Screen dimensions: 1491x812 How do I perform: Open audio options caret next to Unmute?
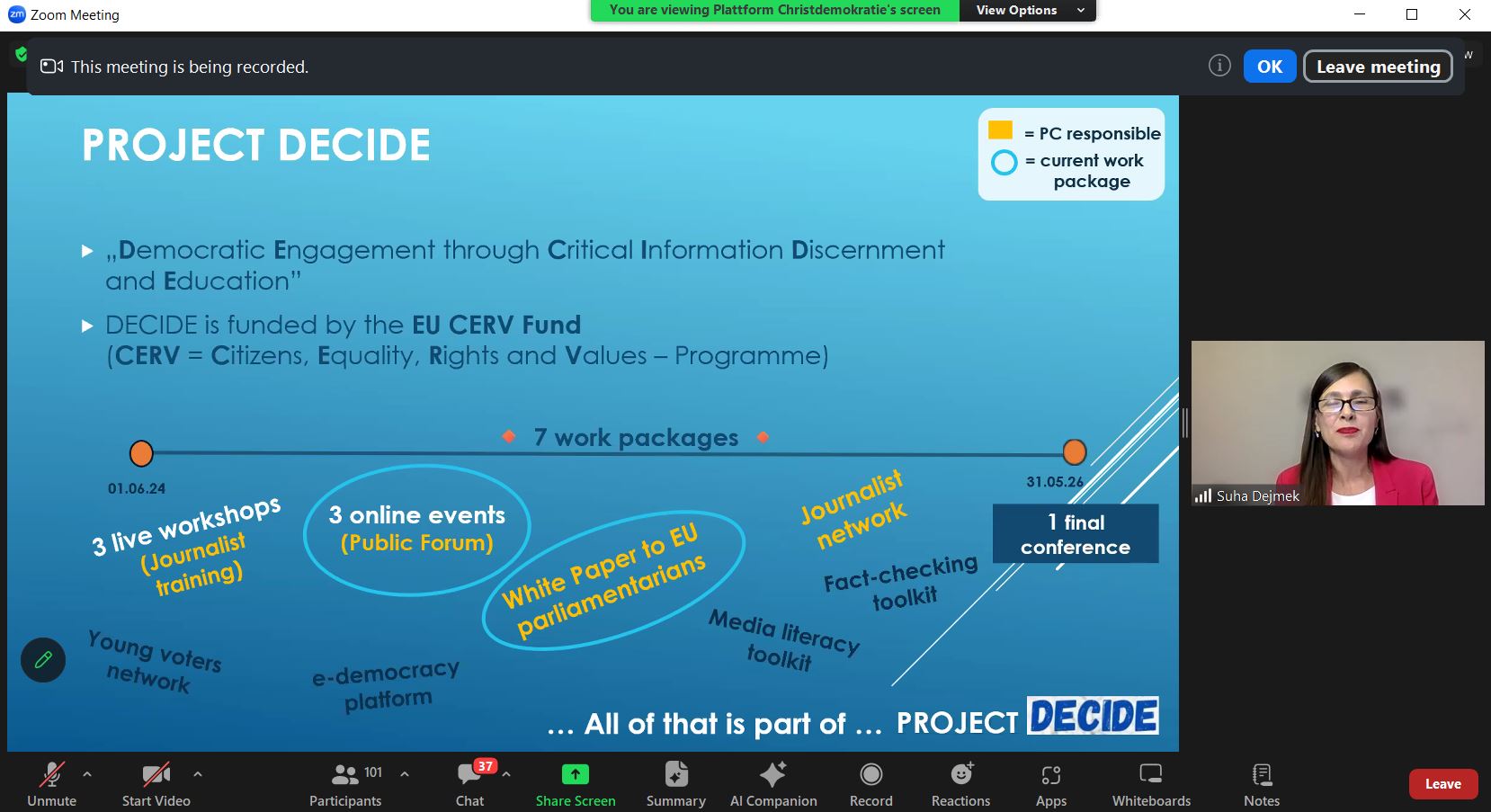(87, 773)
